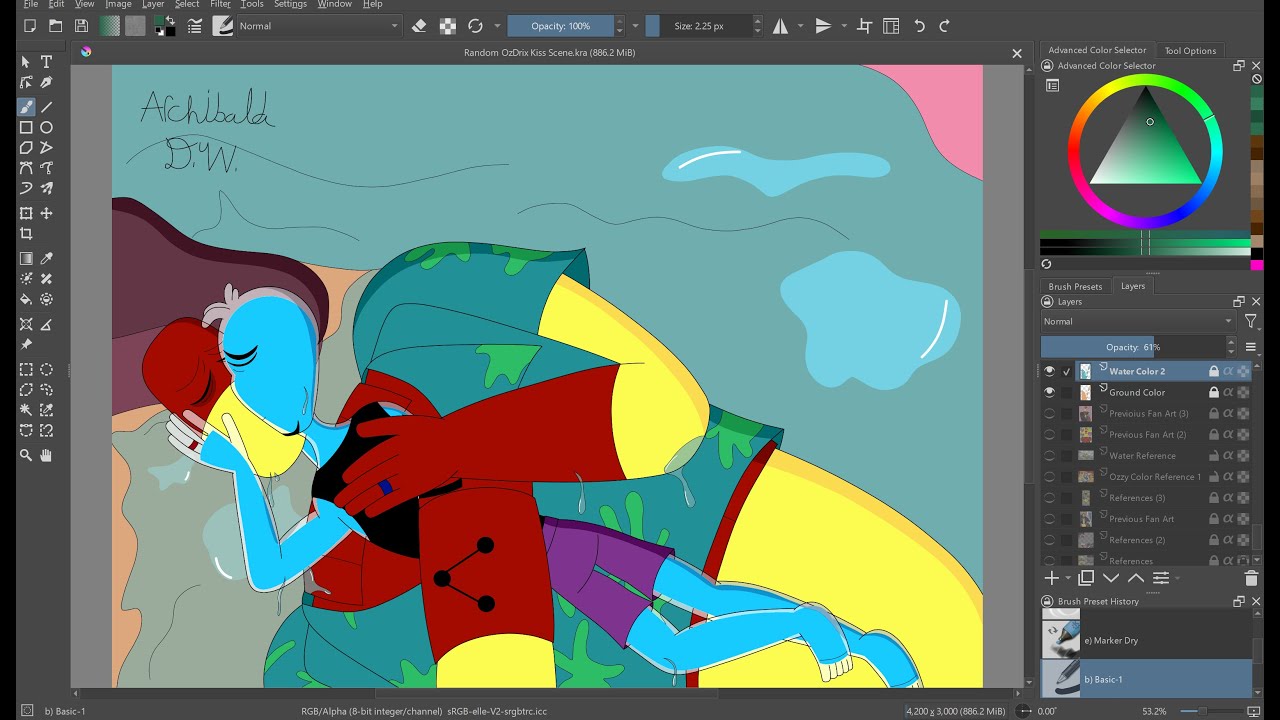This screenshot has width=1280, height=720.
Task: Toggle vertical mirror tool
Action: tap(823, 26)
